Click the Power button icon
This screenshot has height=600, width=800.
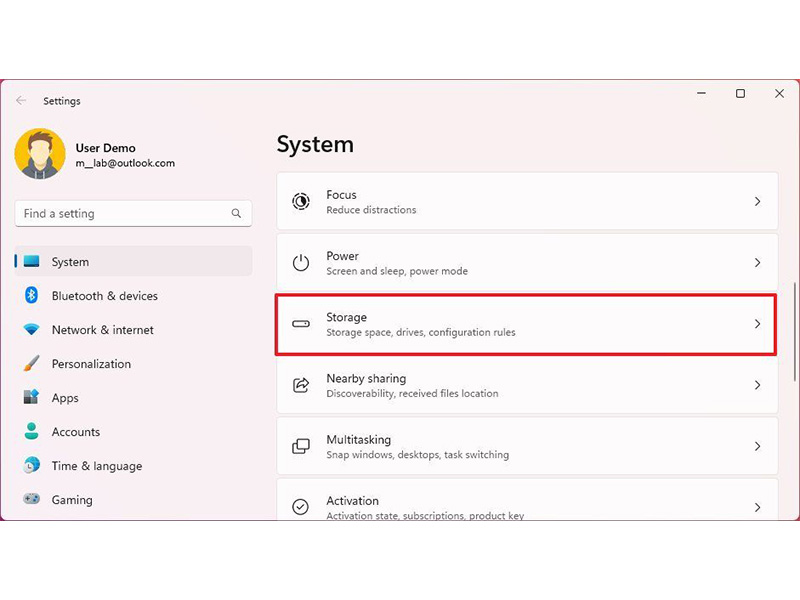[301, 262]
